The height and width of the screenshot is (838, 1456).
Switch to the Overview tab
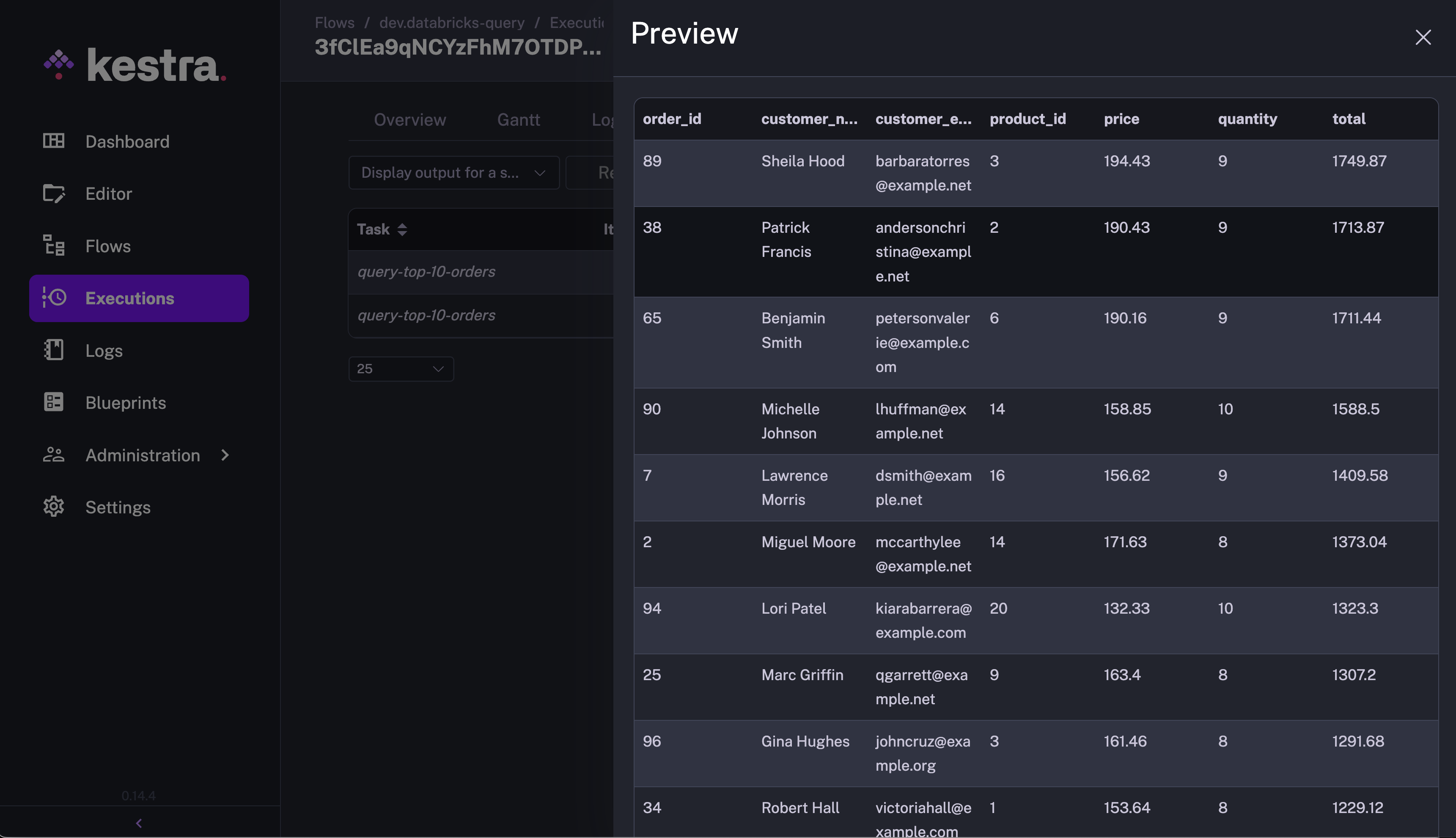(409, 120)
